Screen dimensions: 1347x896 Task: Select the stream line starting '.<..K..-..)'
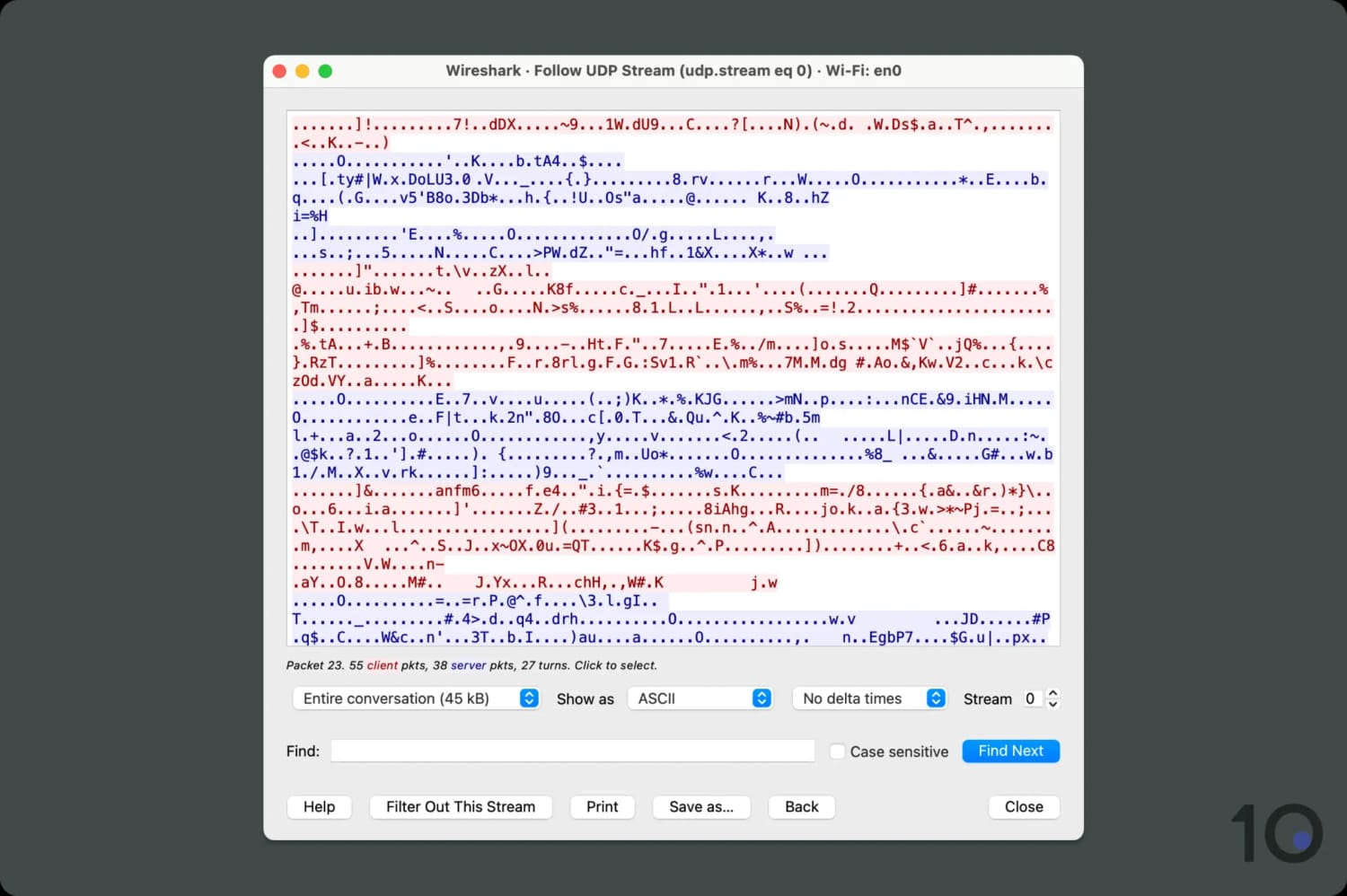pos(341,143)
